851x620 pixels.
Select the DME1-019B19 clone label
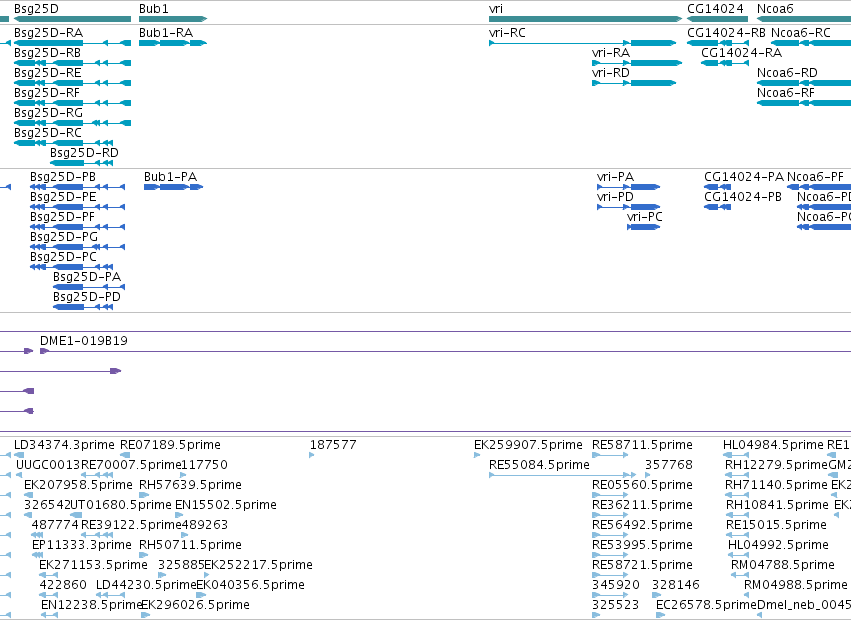tap(84, 341)
